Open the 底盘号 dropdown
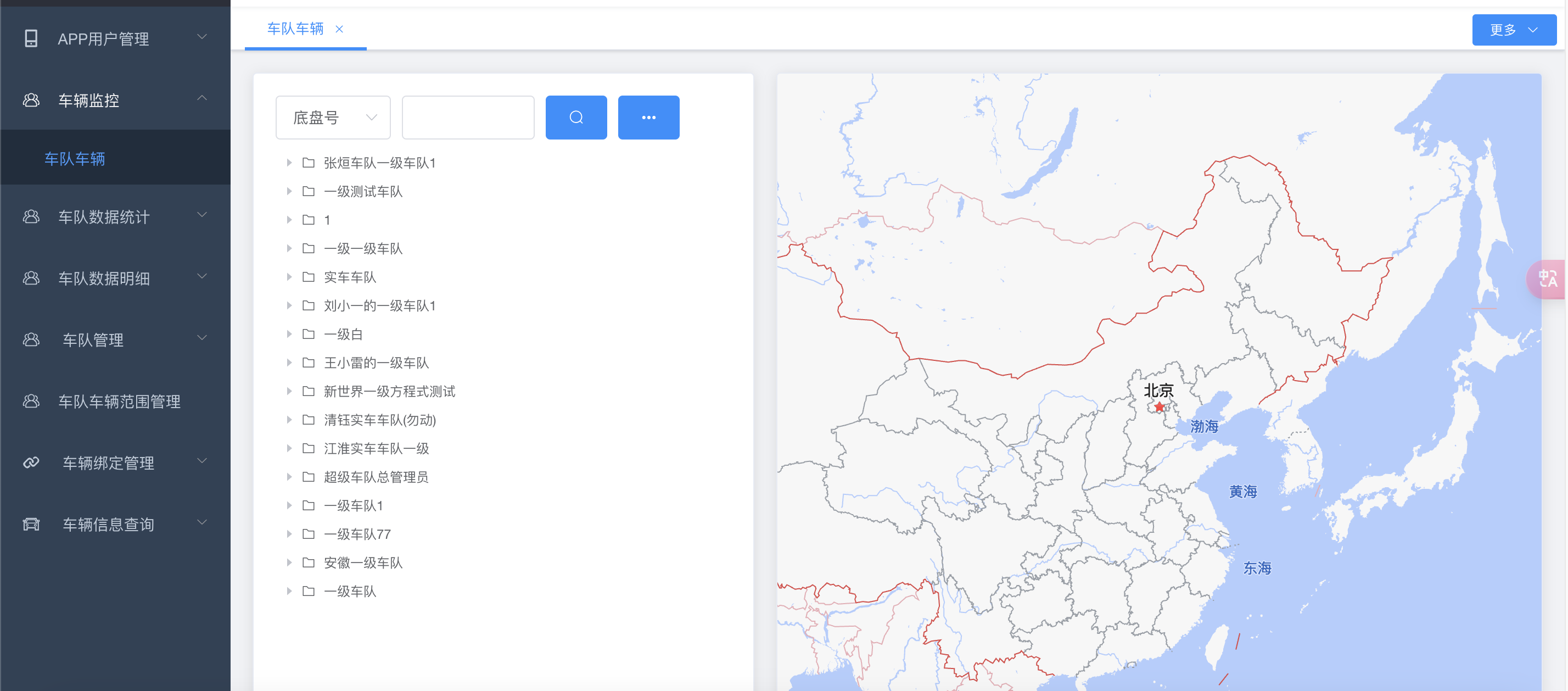Image resolution: width=1568 pixels, height=691 pixels. [333, 118]
